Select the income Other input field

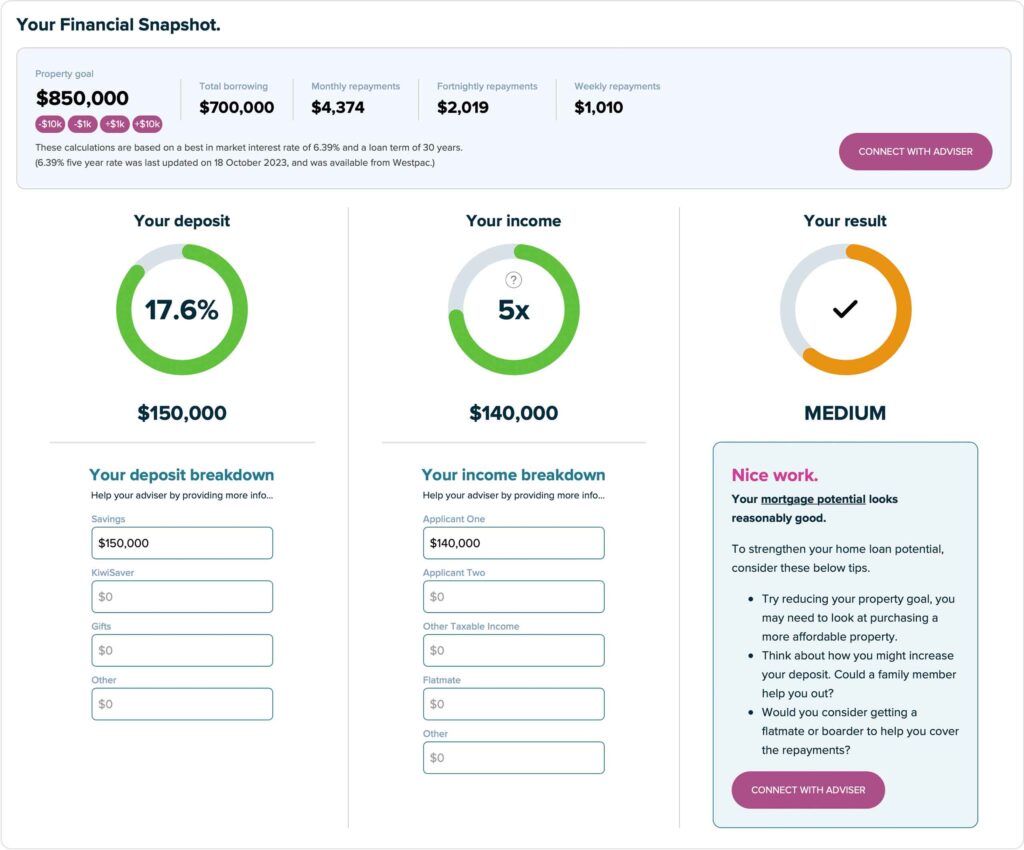tap(513, 757)
